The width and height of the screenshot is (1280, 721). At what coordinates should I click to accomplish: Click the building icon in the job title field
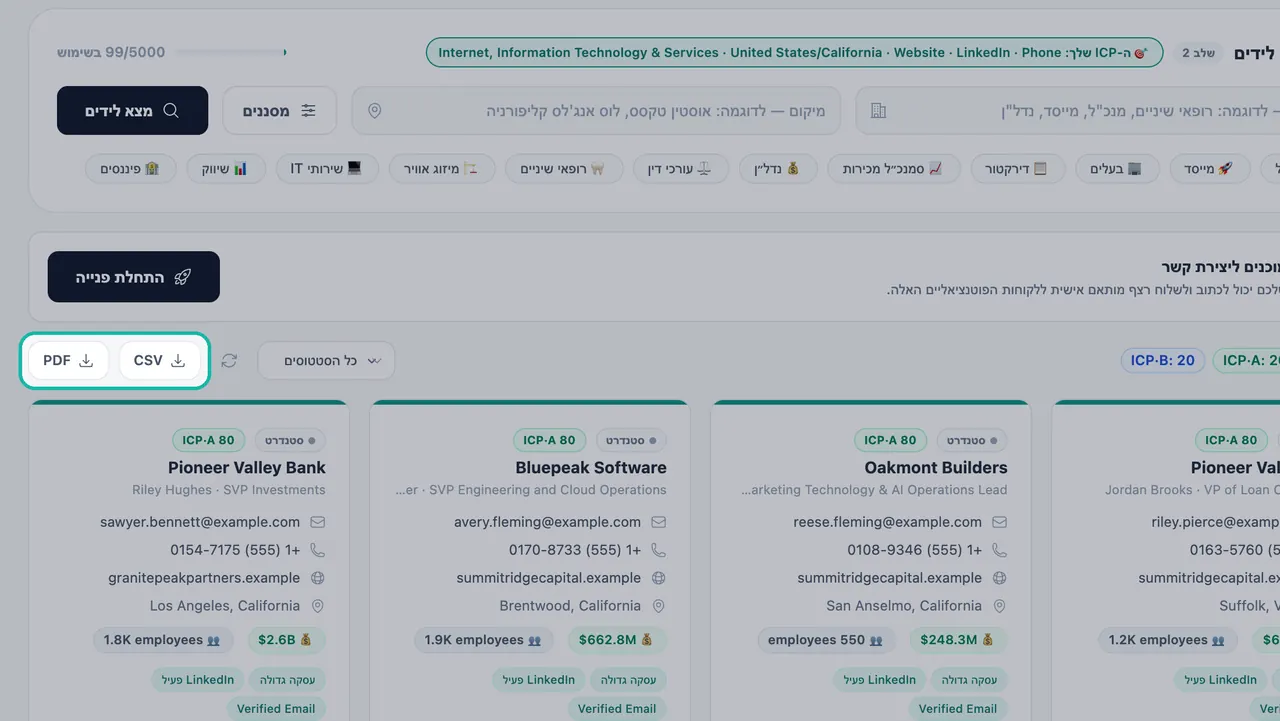point(879,111)
